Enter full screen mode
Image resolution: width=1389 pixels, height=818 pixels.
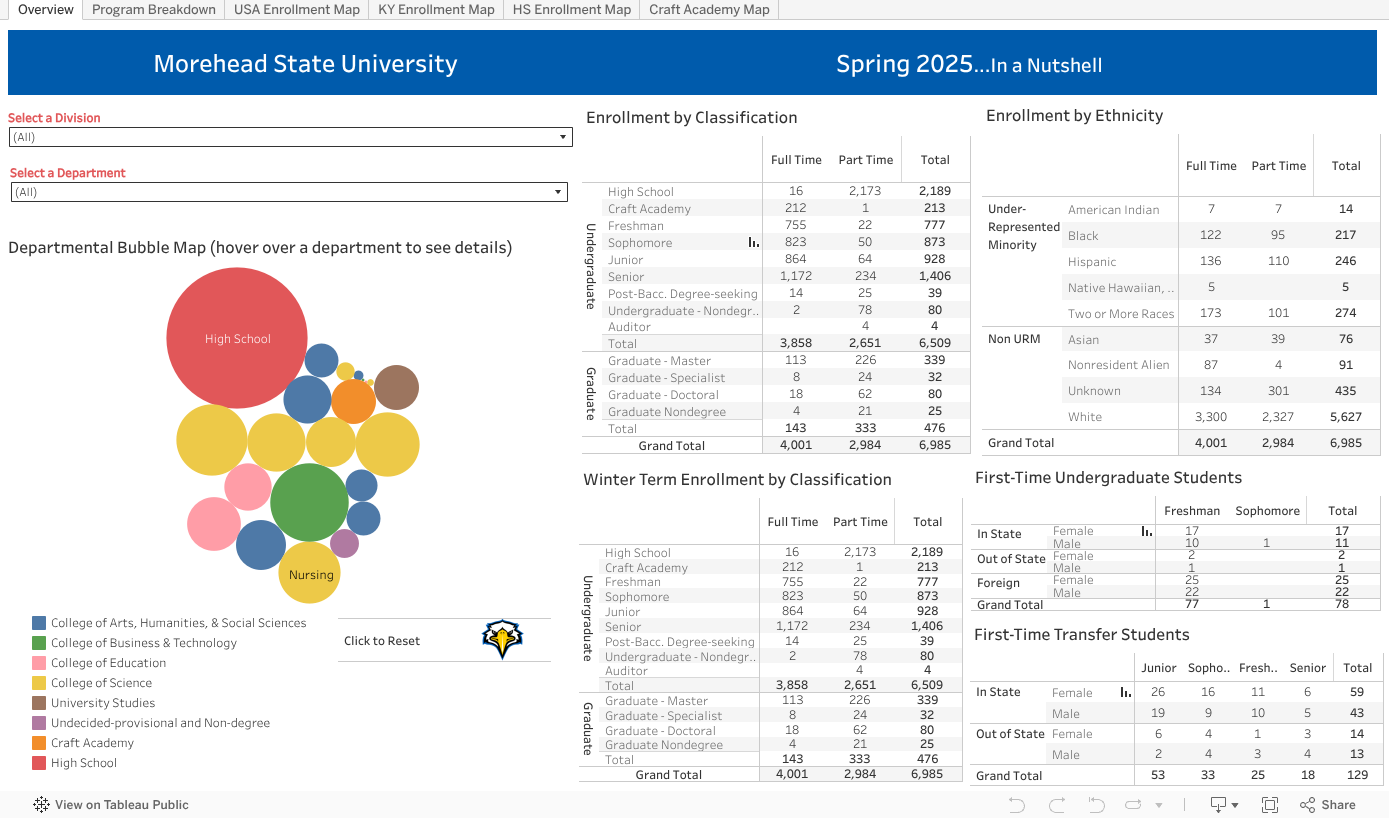coord(1270,805)
